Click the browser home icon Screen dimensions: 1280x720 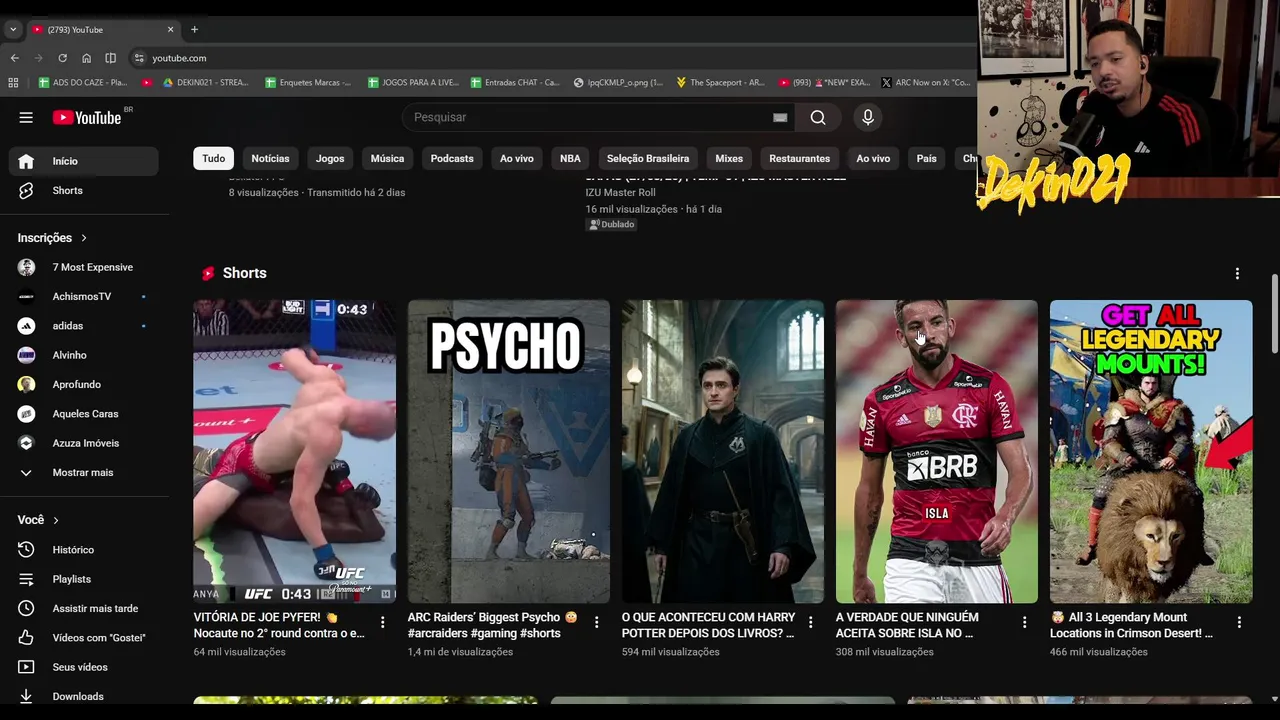tap(86, 58)
